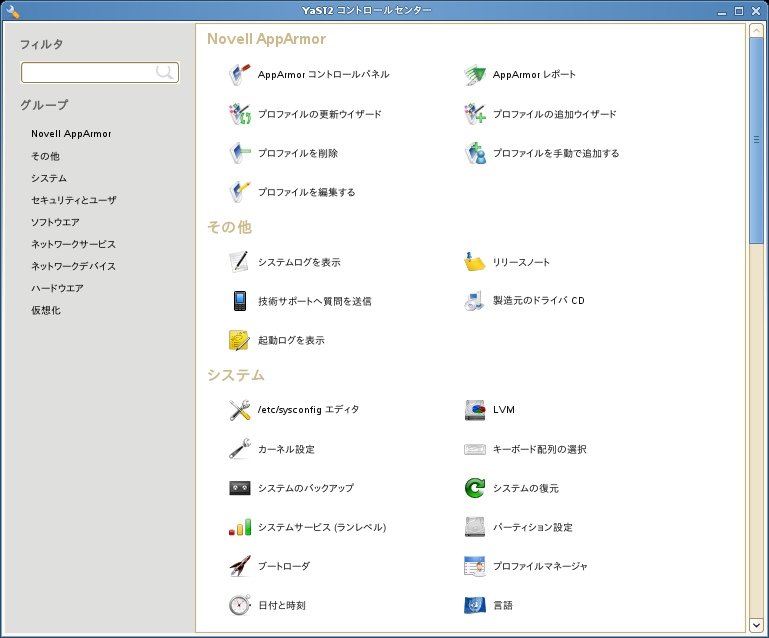Click the YaST wrench icon in title bar
Viewport: 769px width, 638px height.
tap(13, 11)
